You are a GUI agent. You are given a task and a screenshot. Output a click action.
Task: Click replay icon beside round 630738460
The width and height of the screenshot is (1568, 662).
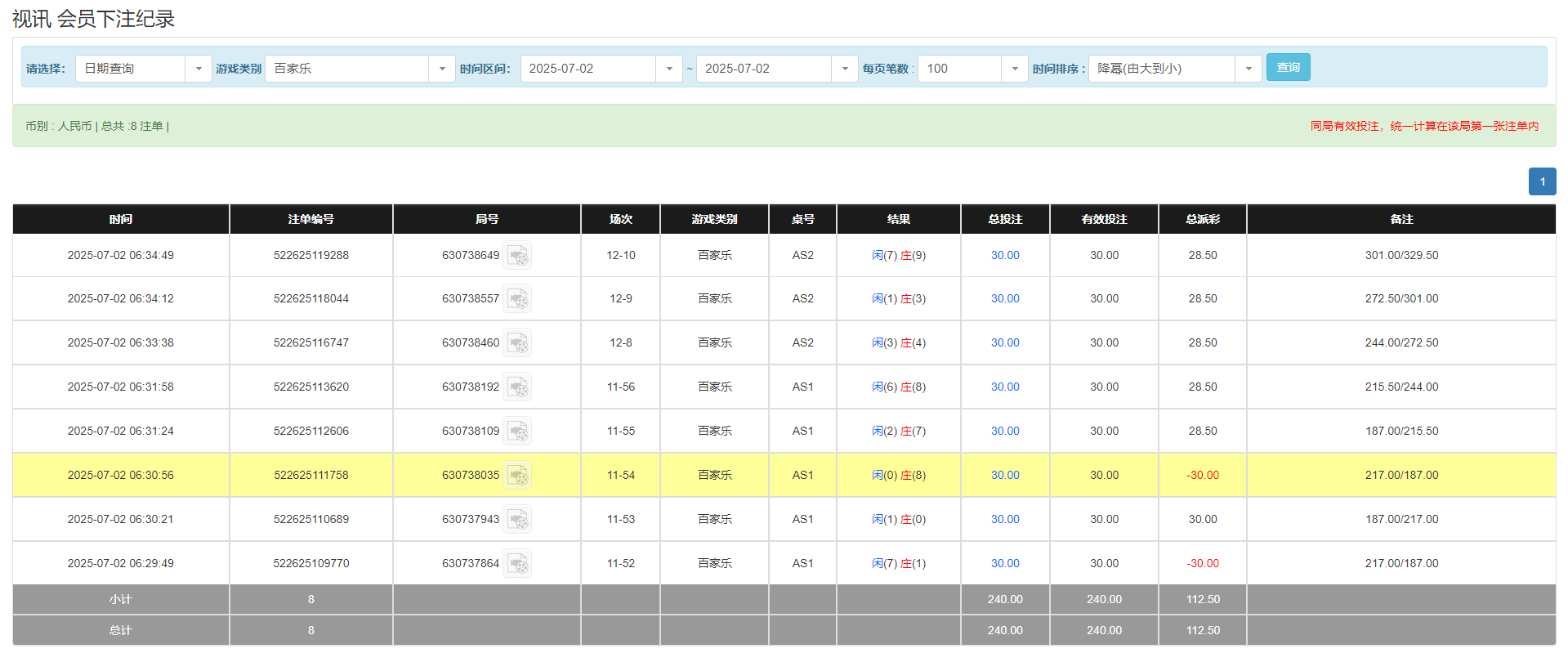[517, 343]
